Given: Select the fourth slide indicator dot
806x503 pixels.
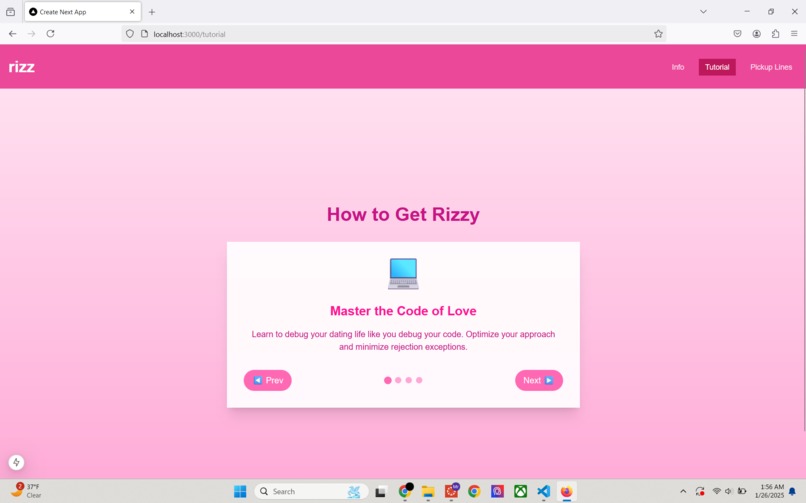Looking at the screenshot, I should 419,380.
